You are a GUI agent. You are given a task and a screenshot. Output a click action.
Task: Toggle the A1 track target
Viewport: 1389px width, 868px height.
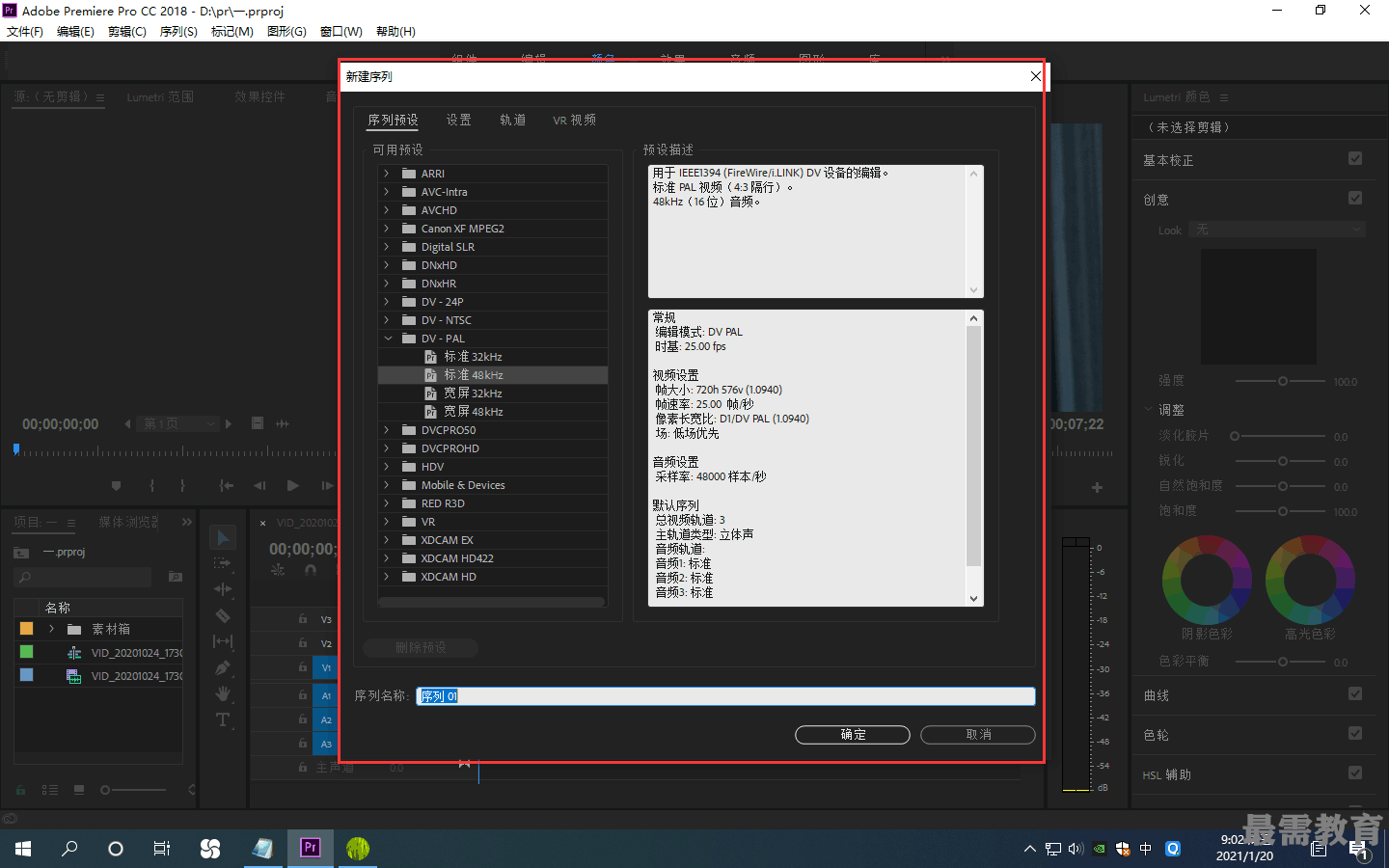coord(326,695)
